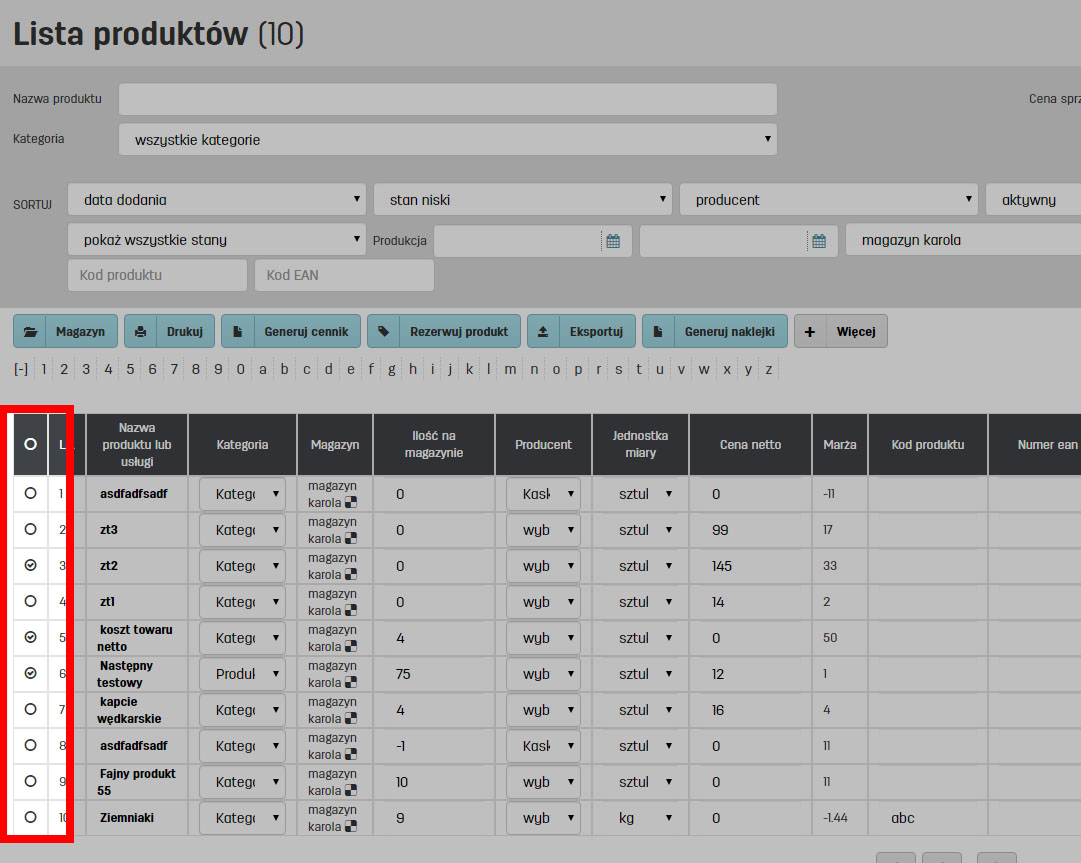Click the plus icon beside Więcej

click(810, 331)
